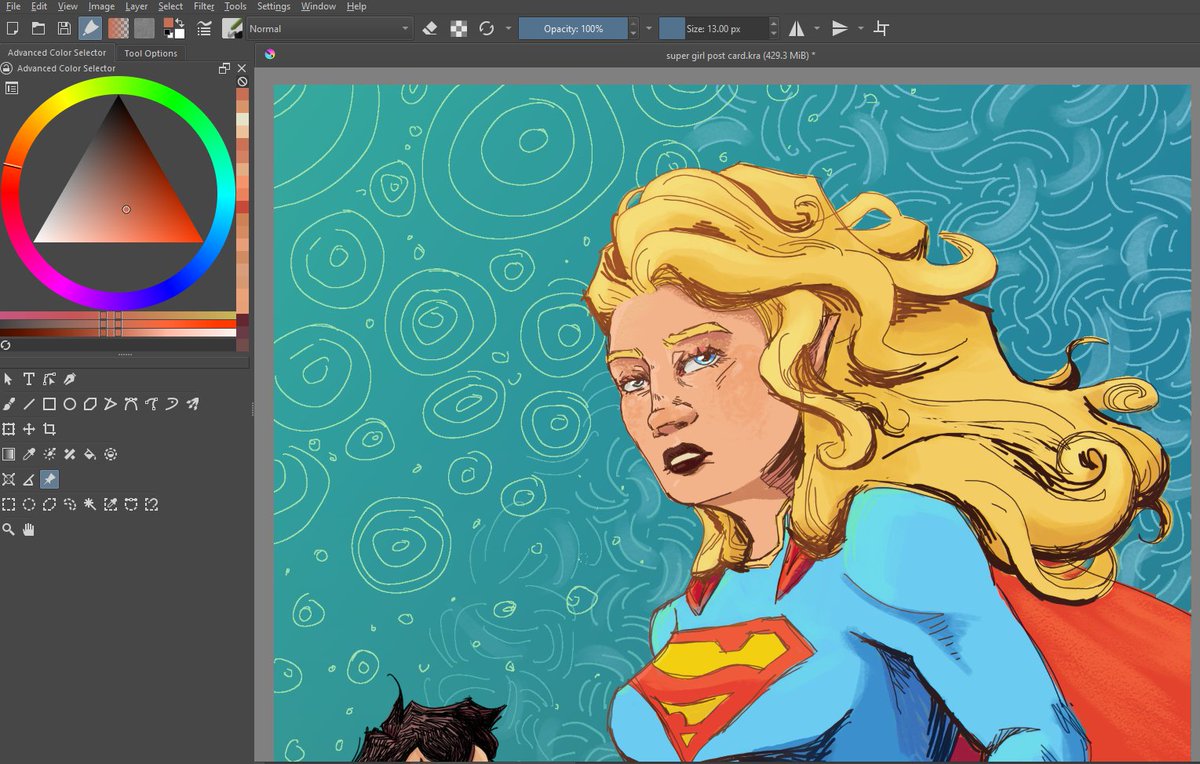Lock the Advanced Color Selector docker
The image size is (1200, 764).
6,68
